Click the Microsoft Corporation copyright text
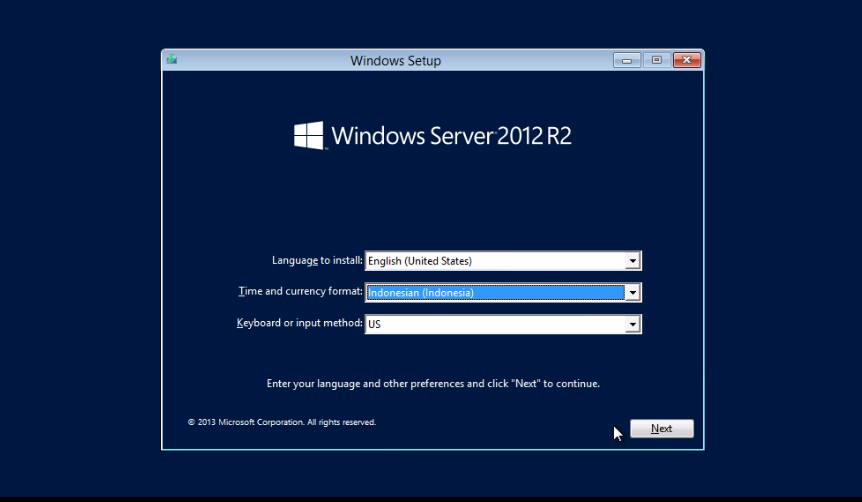 pos(281,422)
